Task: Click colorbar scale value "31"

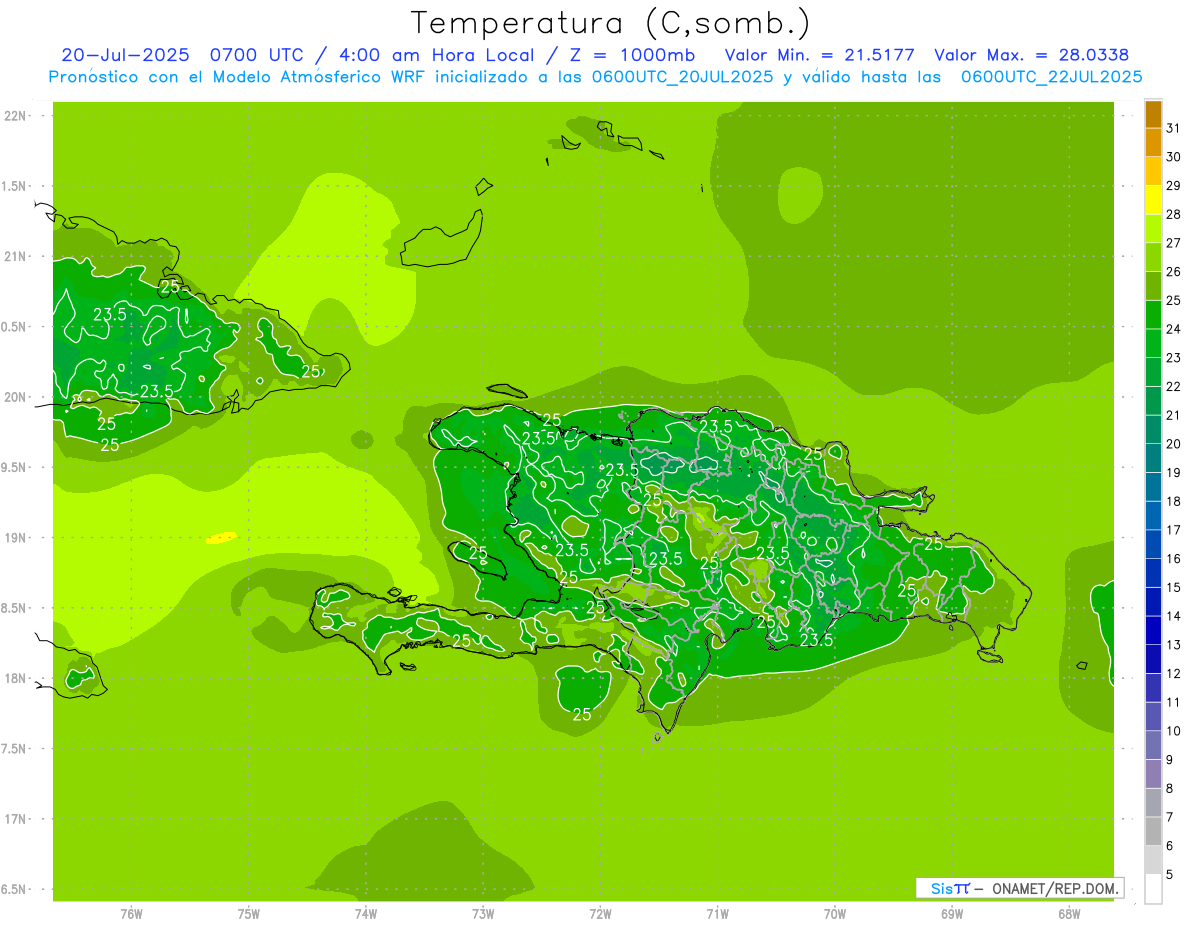Action: (x=1173, y=127)
